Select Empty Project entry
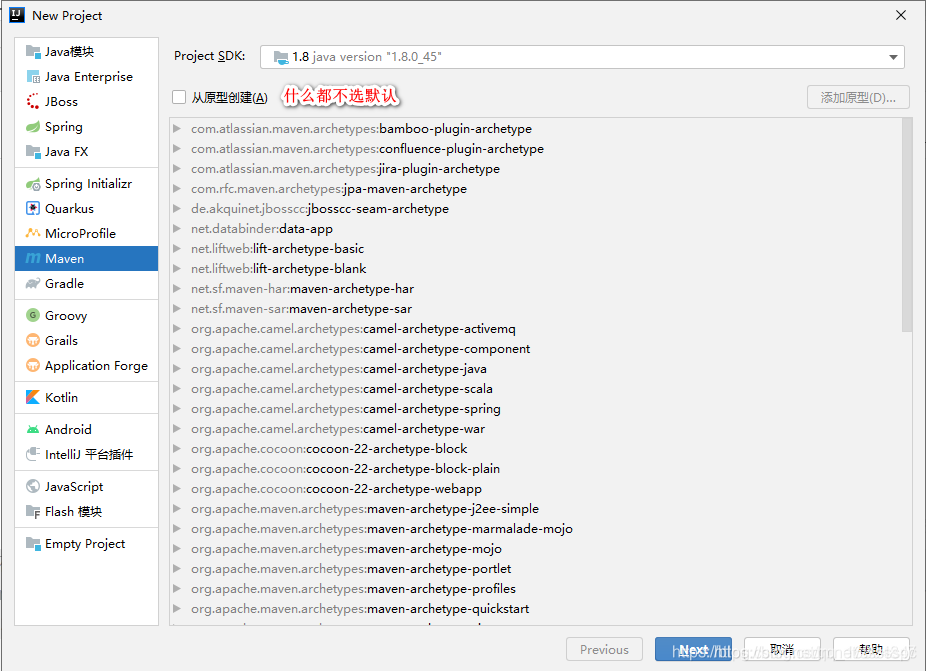Image resolution: width=926 pixels, height=671 pixels. tap(86, 543)
